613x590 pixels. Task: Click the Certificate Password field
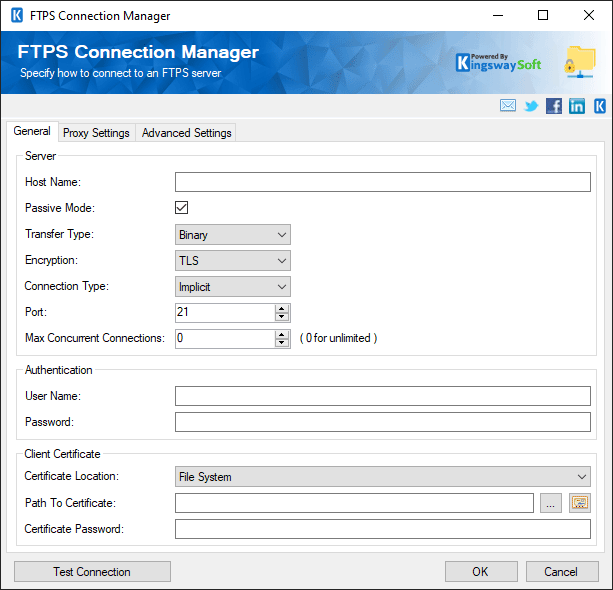[x=383, y=529]
